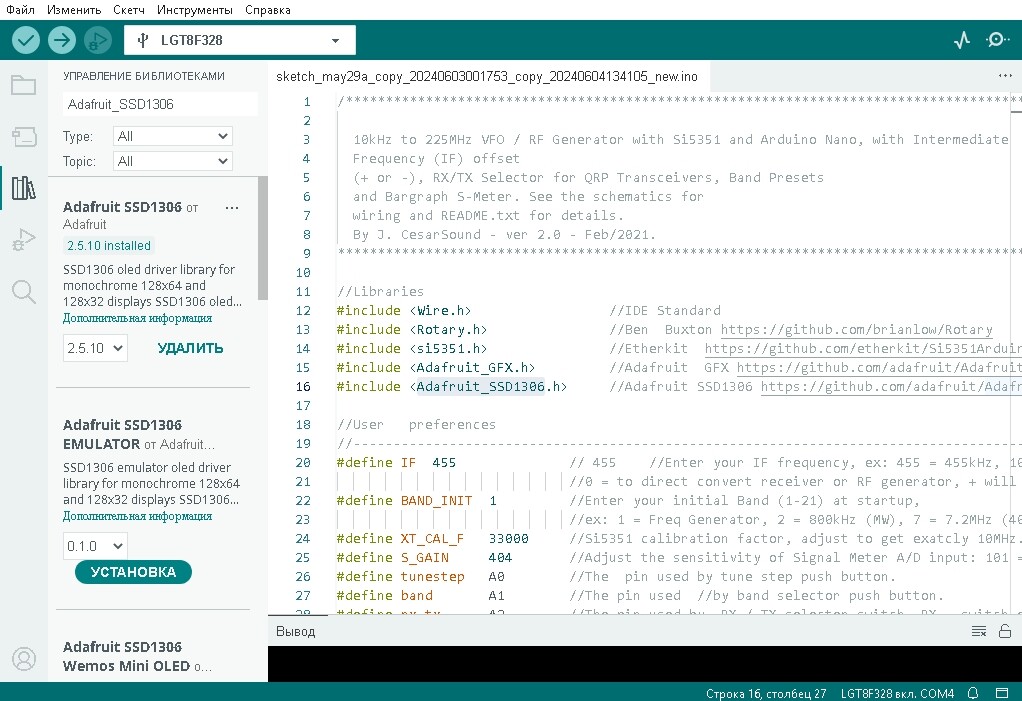Toggle the Library Manager sidebar icon

pyautogui.click(x=23, y=188)
